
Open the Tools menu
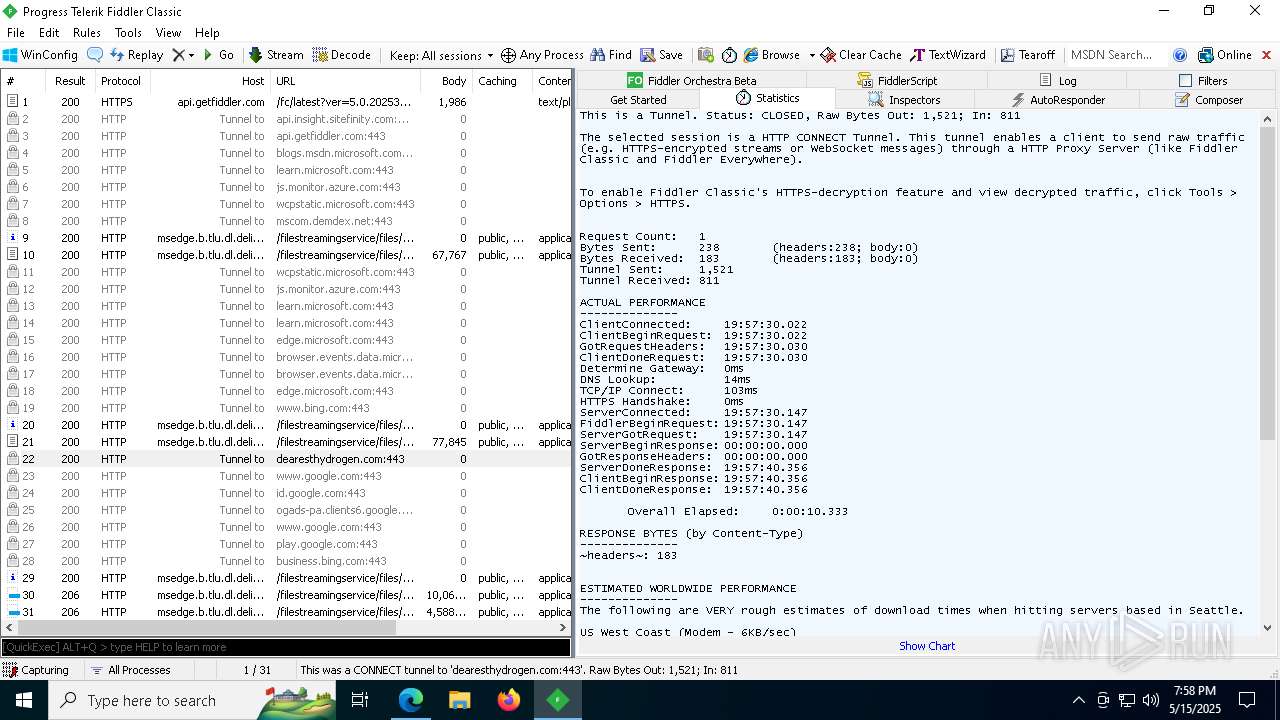pyautogui.click(x=128, y=33)
